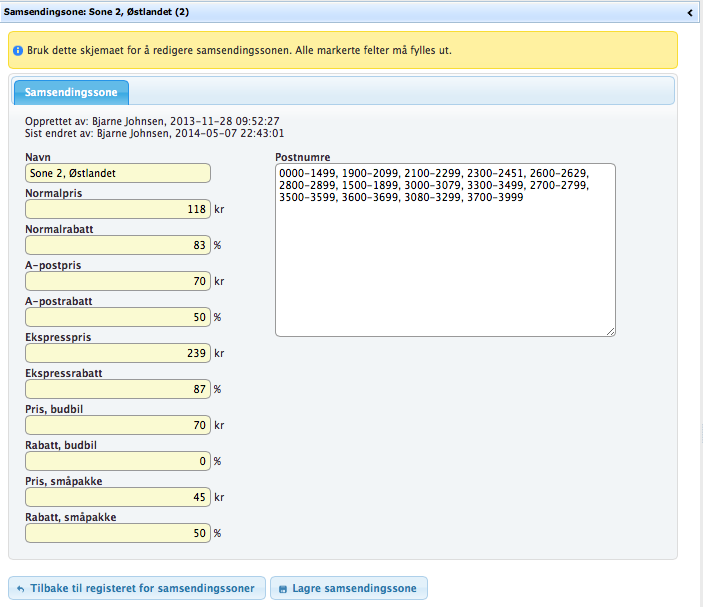This screenshot has width=703, height=607.
Task: Click the blue info icon in yellow banner
Action: click(x=18, y=49)
